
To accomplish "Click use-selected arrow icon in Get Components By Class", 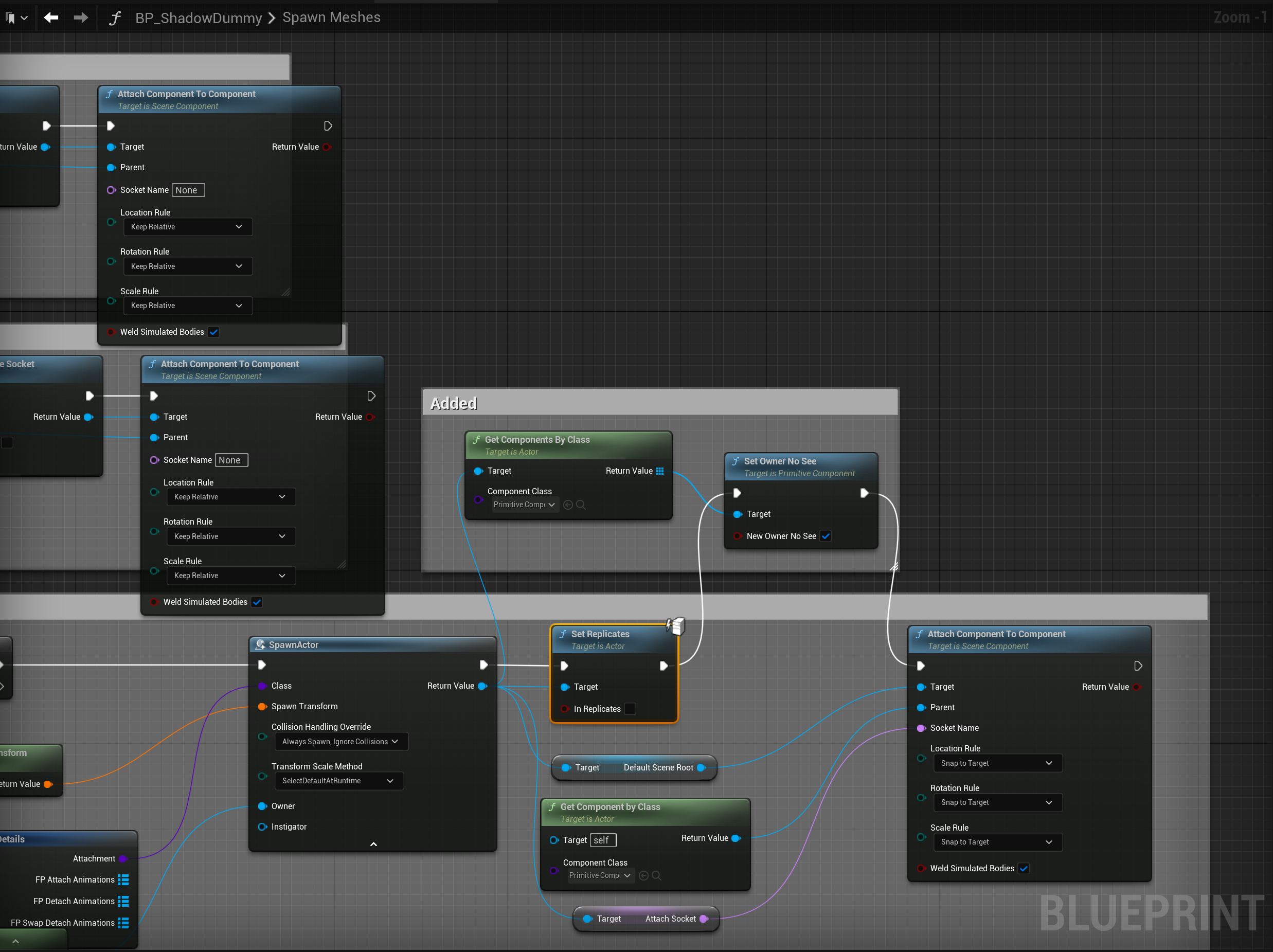I will (568, 505).
